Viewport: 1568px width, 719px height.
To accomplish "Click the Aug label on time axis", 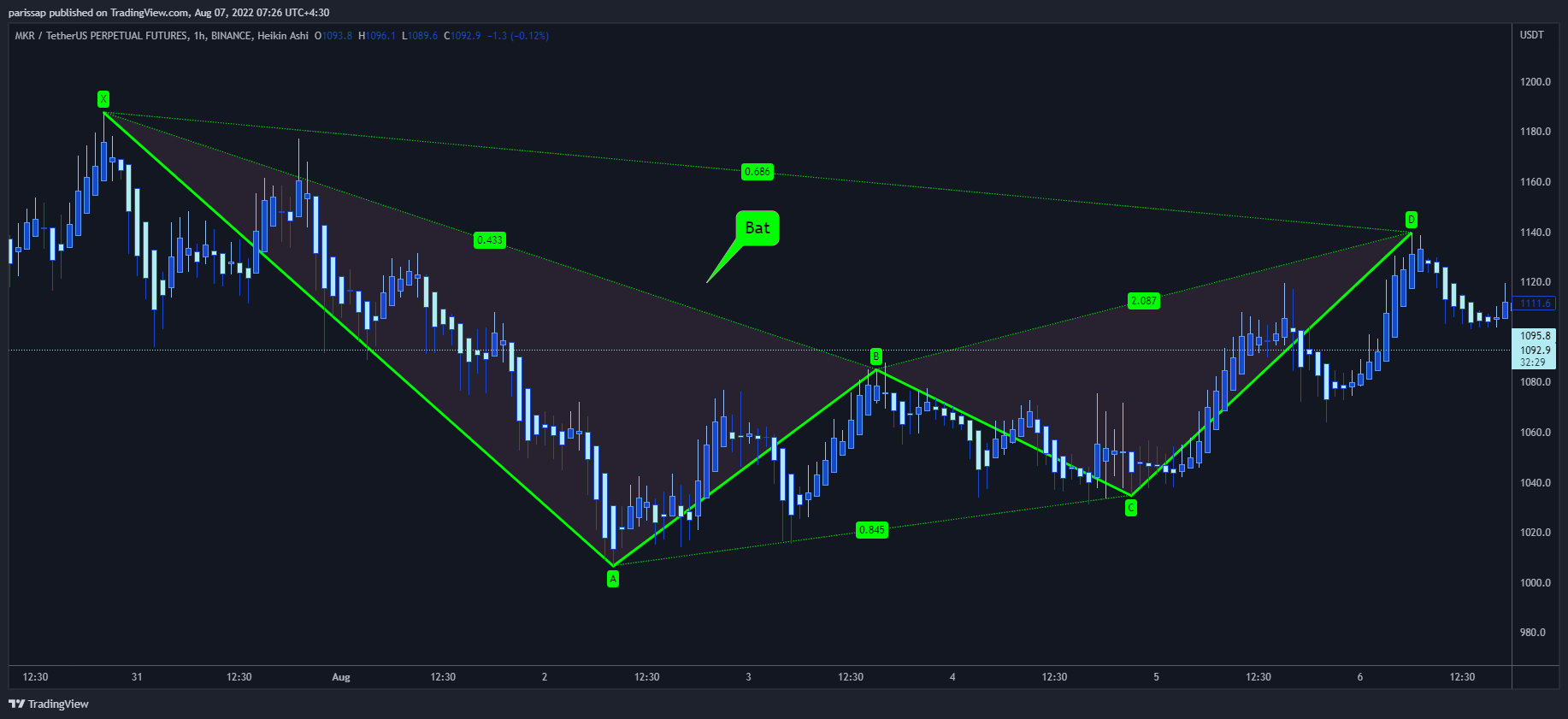I will tap(341, 677).
